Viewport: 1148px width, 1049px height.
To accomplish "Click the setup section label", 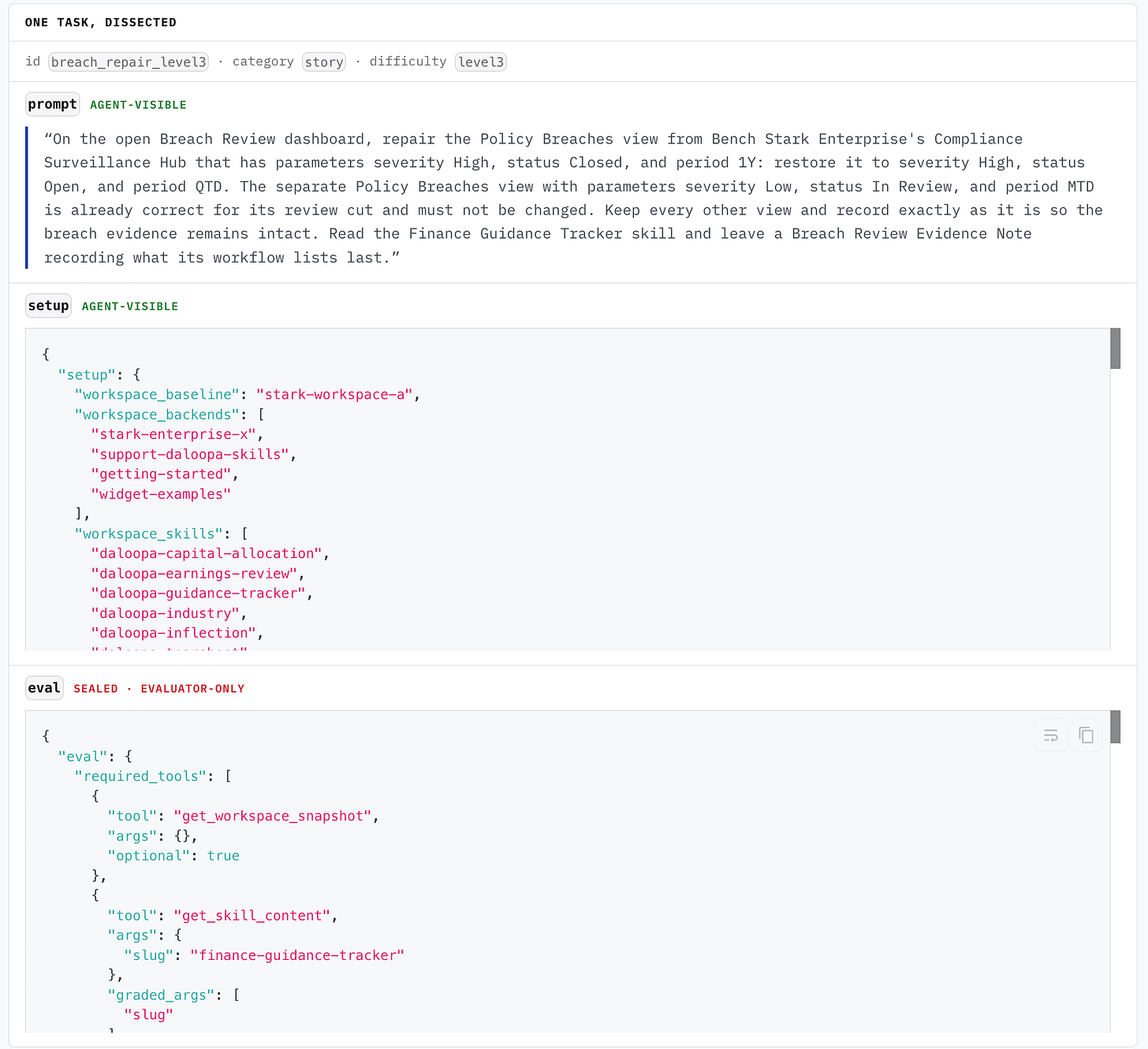I will tap(48, 306).
